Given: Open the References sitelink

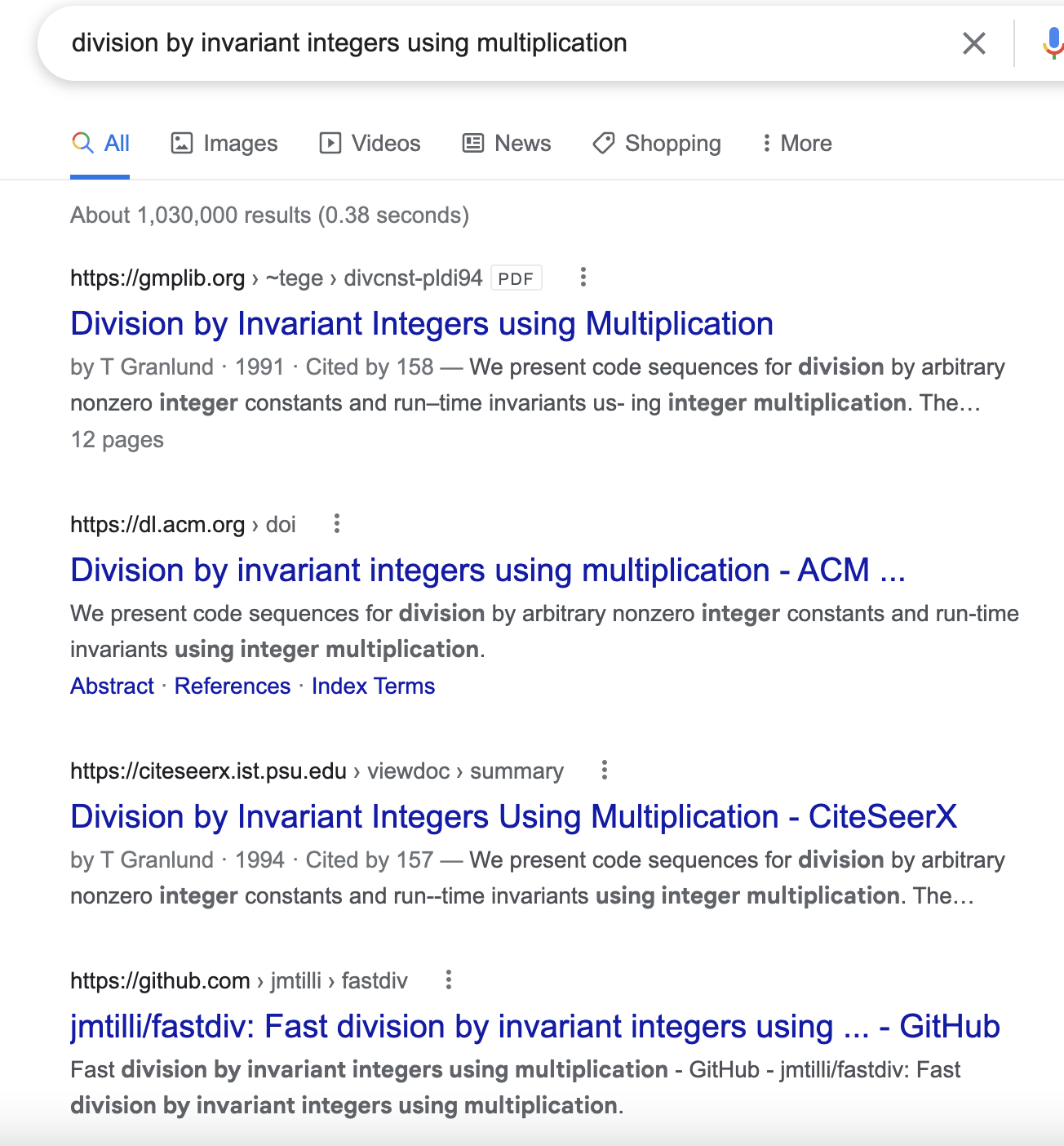Looking at the screenshot, I should [x=233, y=686].
